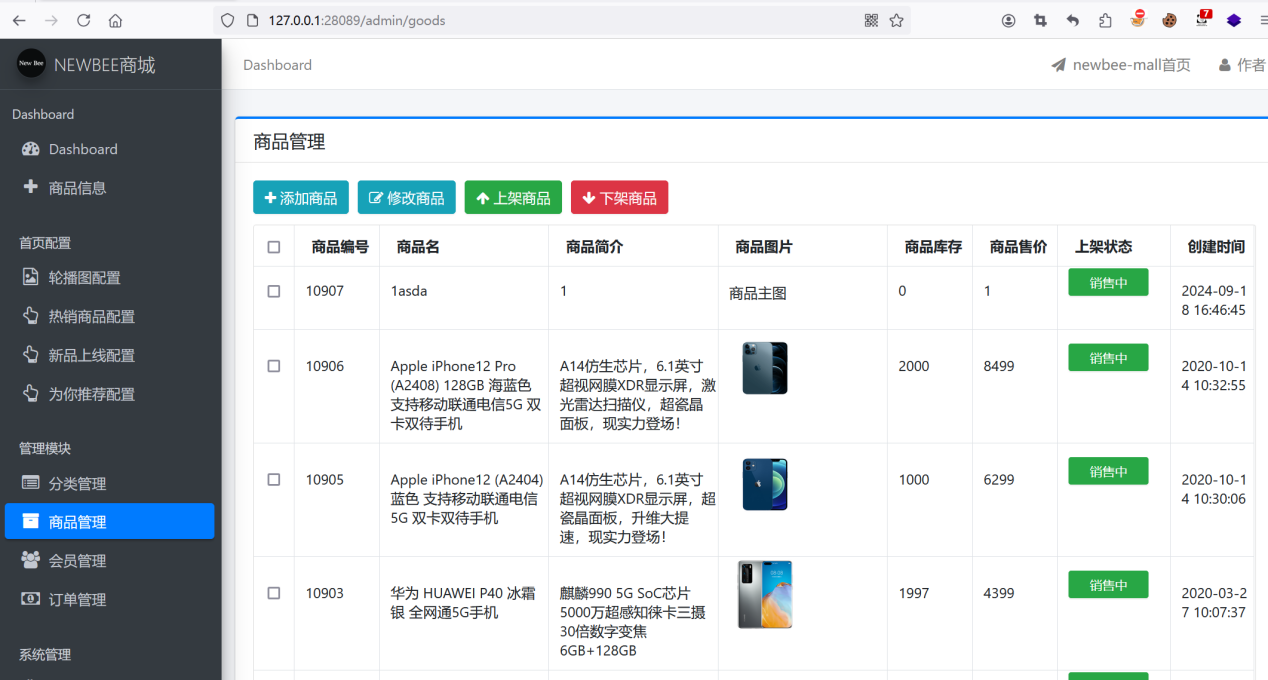Reload the page with the refresh icon
Viewport: 1268px width, 680px height.
pos(83,20)
